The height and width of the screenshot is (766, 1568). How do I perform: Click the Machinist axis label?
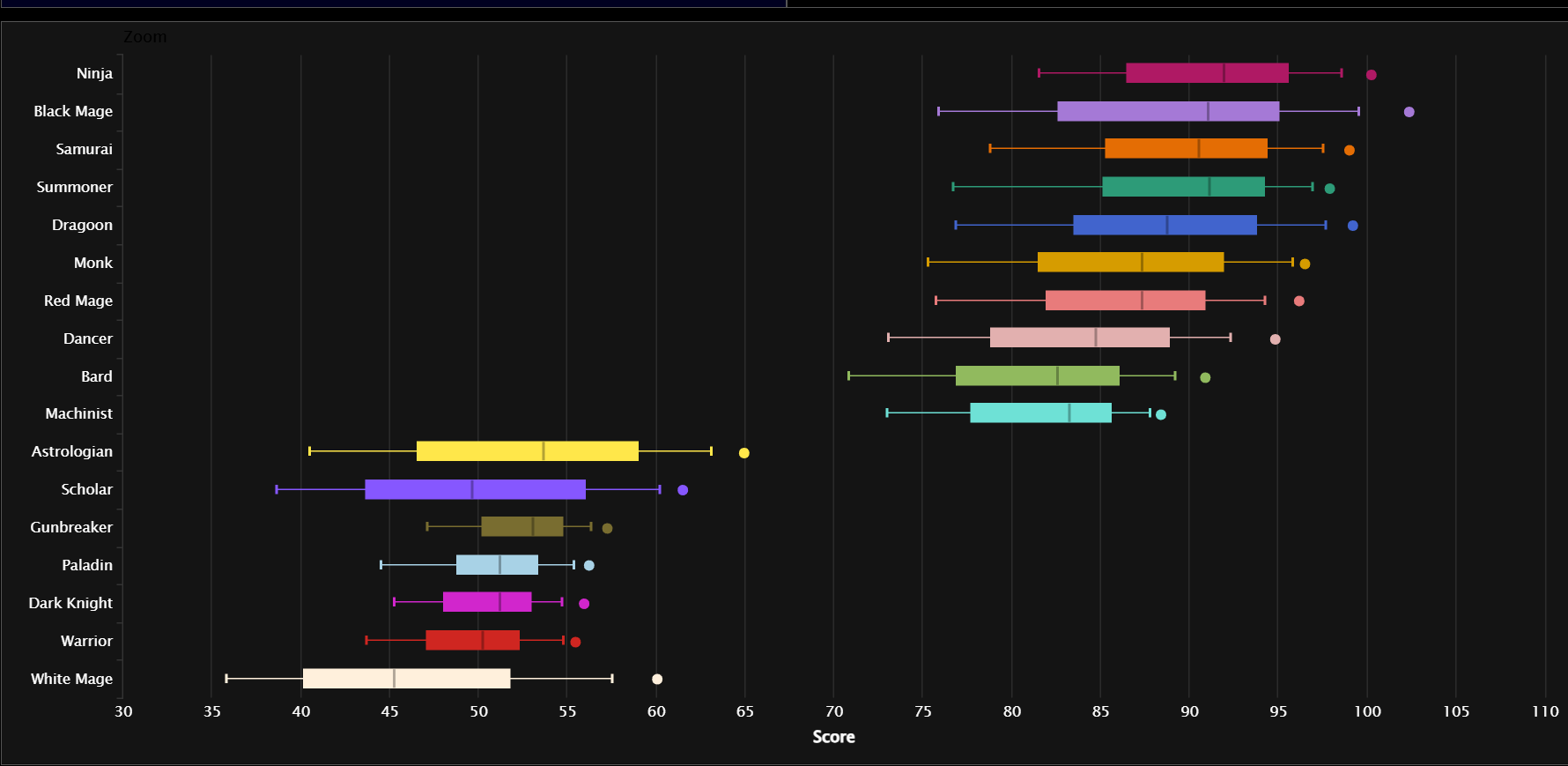[x=79, y=413]
